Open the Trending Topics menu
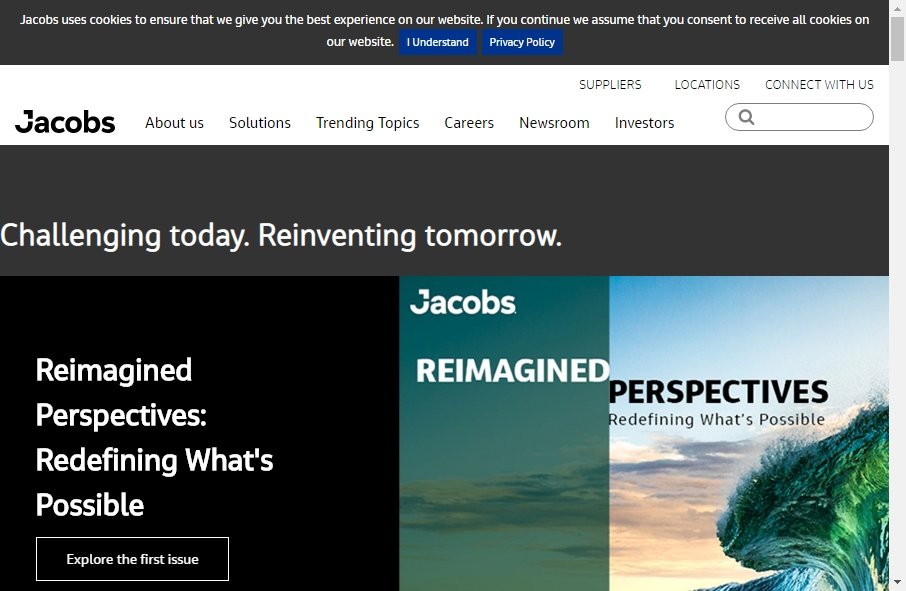Screen dimensions: 906x591 click(367, 123)
